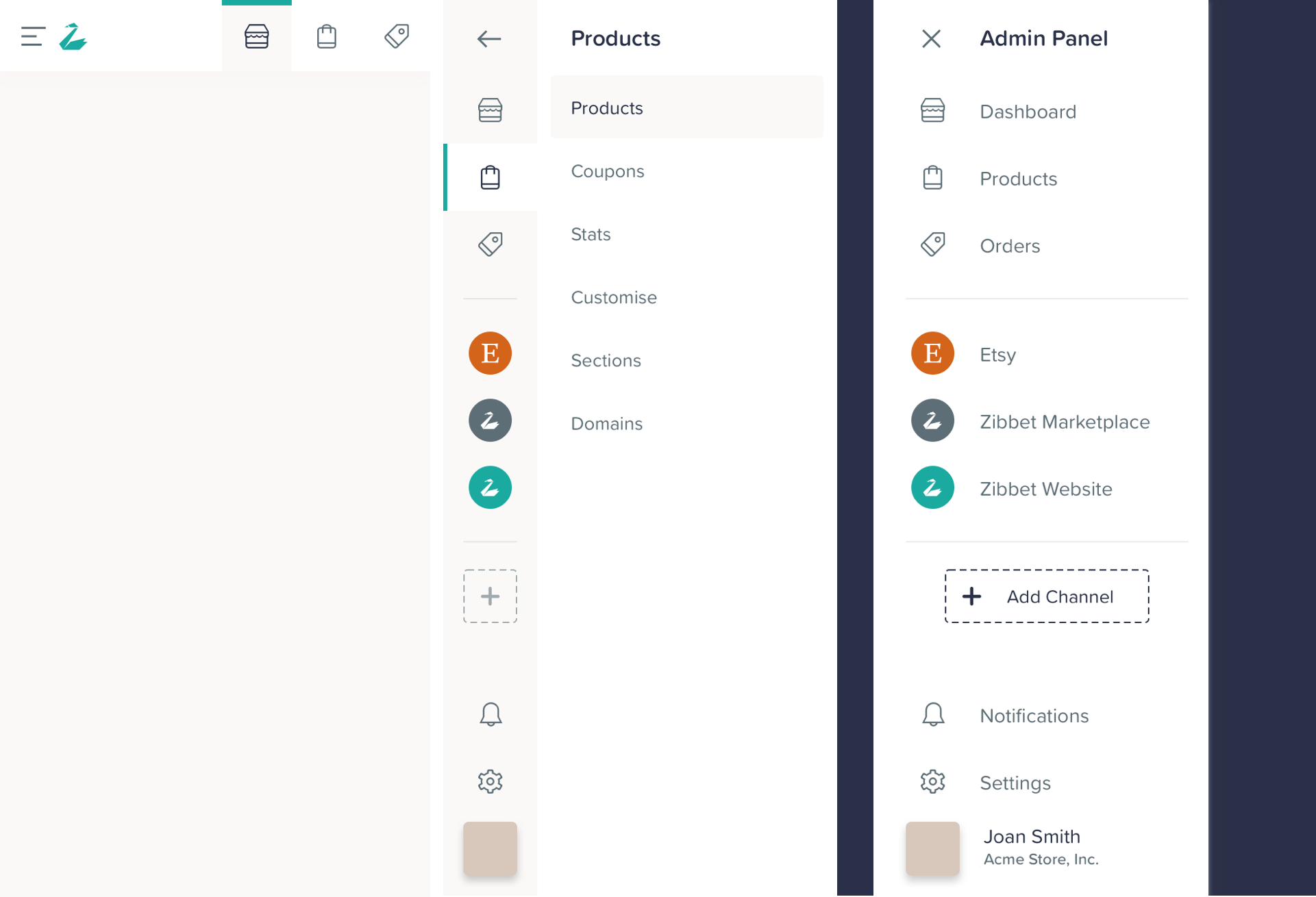Viewport: 1316px width, 897px height.
Task: Click the Coupons menu item
Action: click(x=608, y=170)
